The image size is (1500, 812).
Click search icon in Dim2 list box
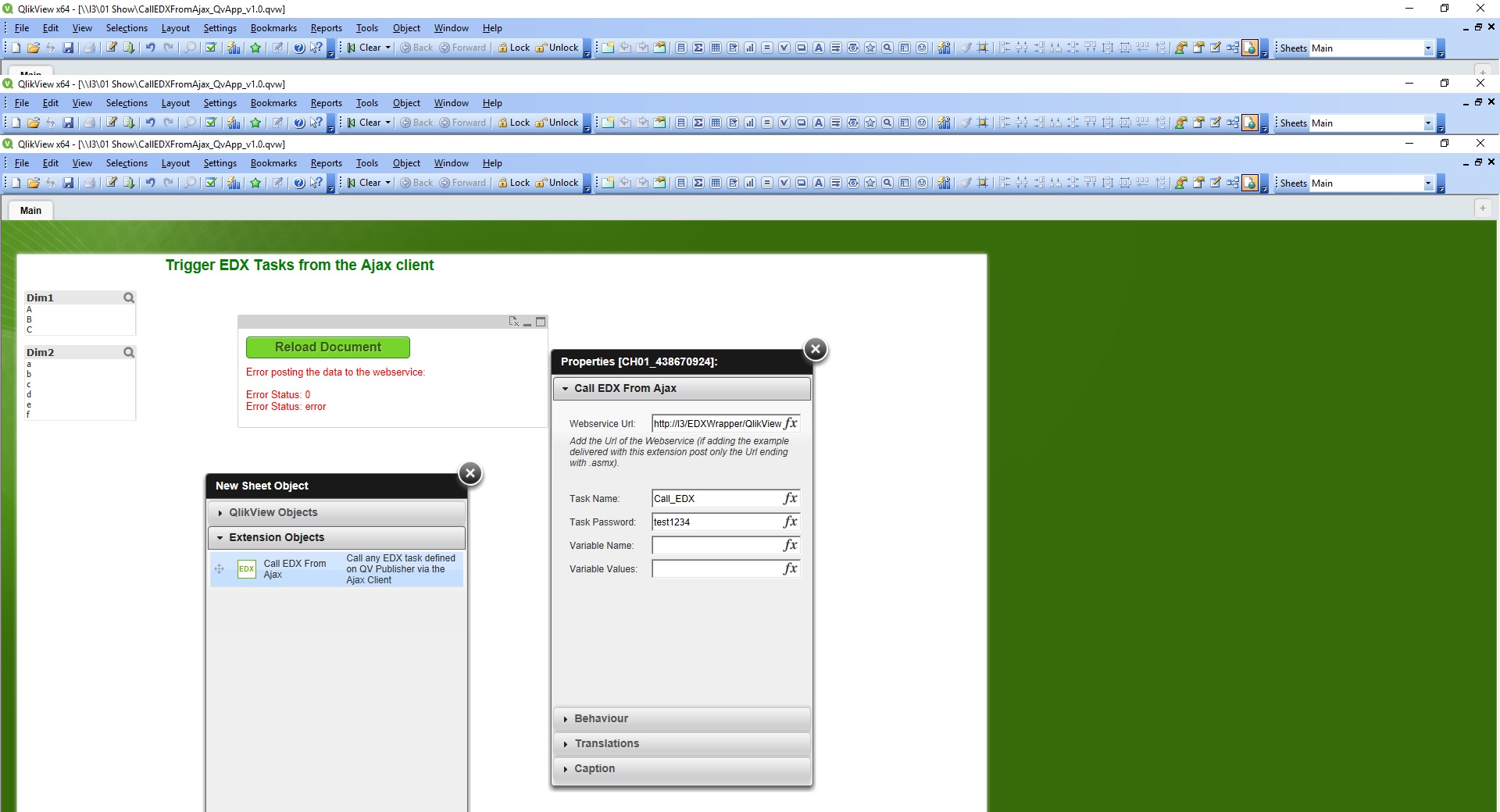tap(129, 352)
